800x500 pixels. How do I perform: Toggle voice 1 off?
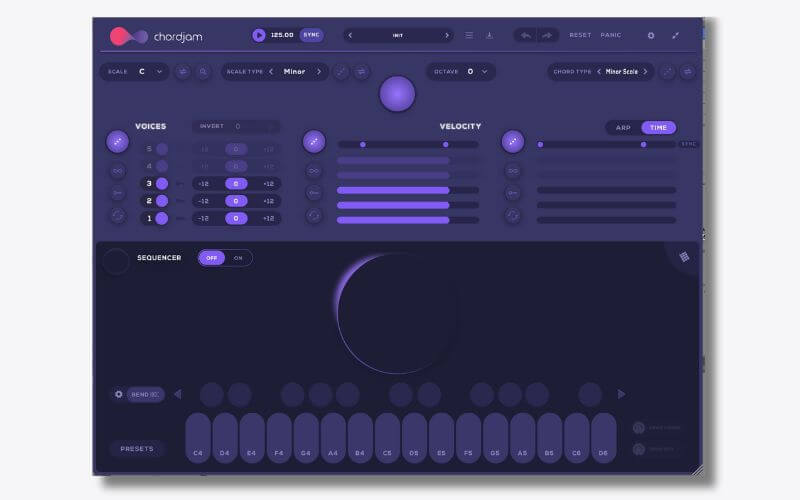pyautogui.click(x=162, y=218)
